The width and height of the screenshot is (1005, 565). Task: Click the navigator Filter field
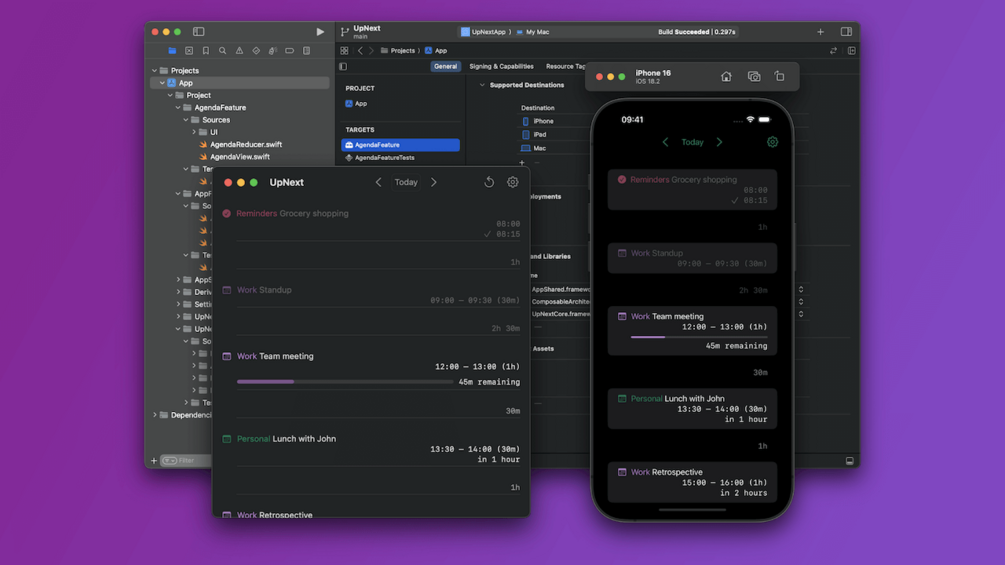(x=186, y=461)
